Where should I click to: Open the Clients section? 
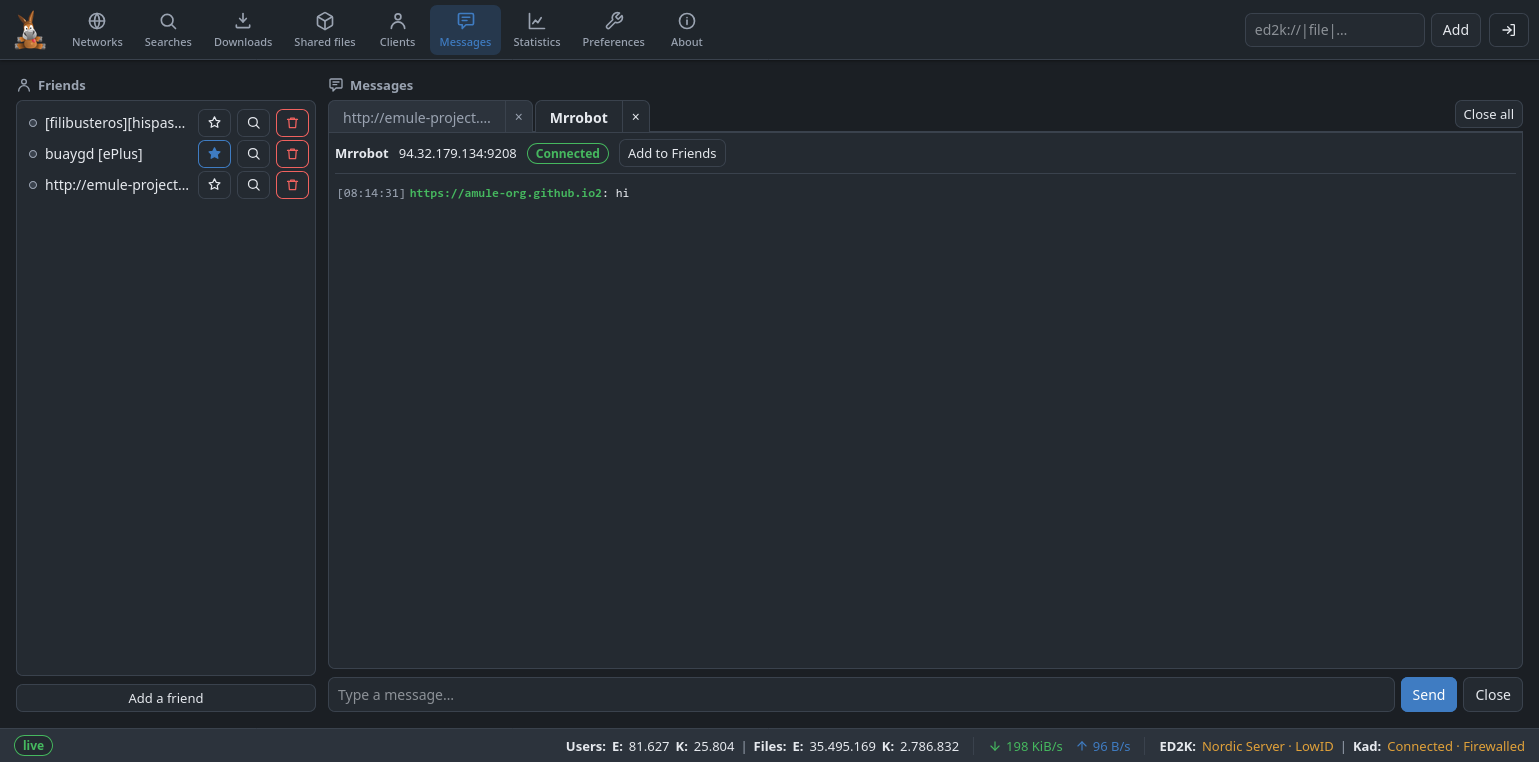click(x=397, y=30)
